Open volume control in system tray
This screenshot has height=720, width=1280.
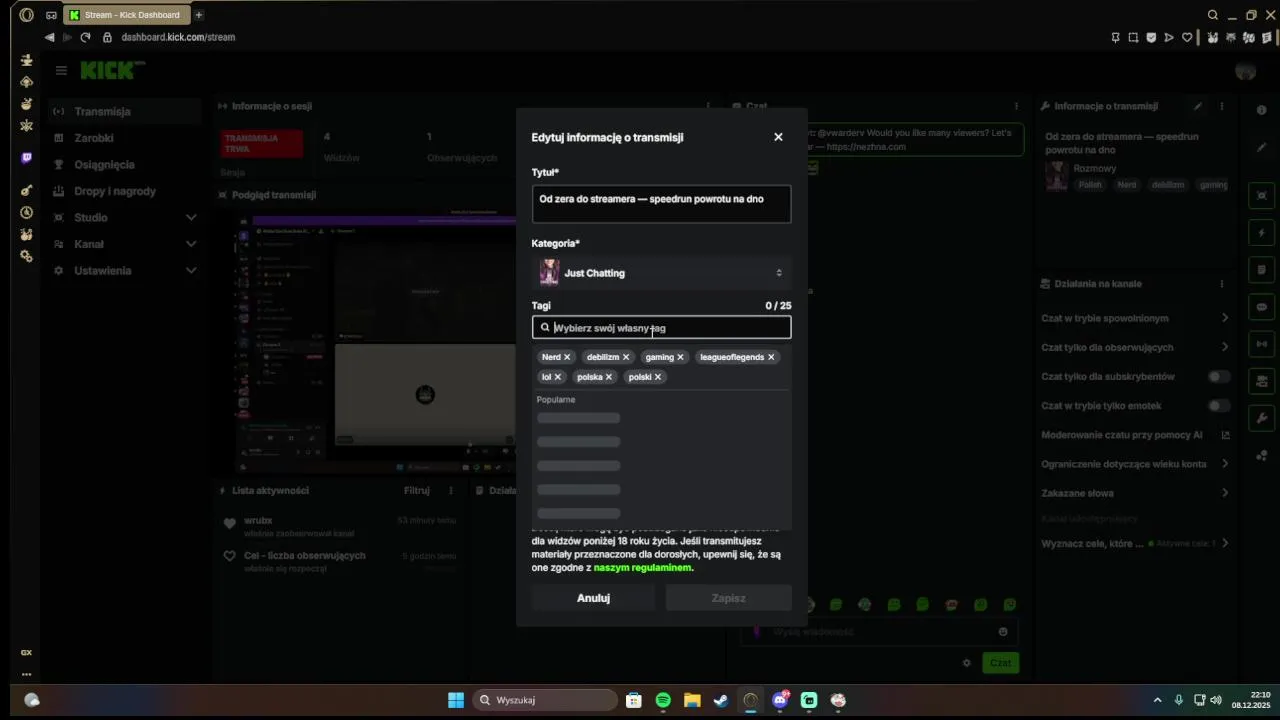click(x=1216, y=700)
